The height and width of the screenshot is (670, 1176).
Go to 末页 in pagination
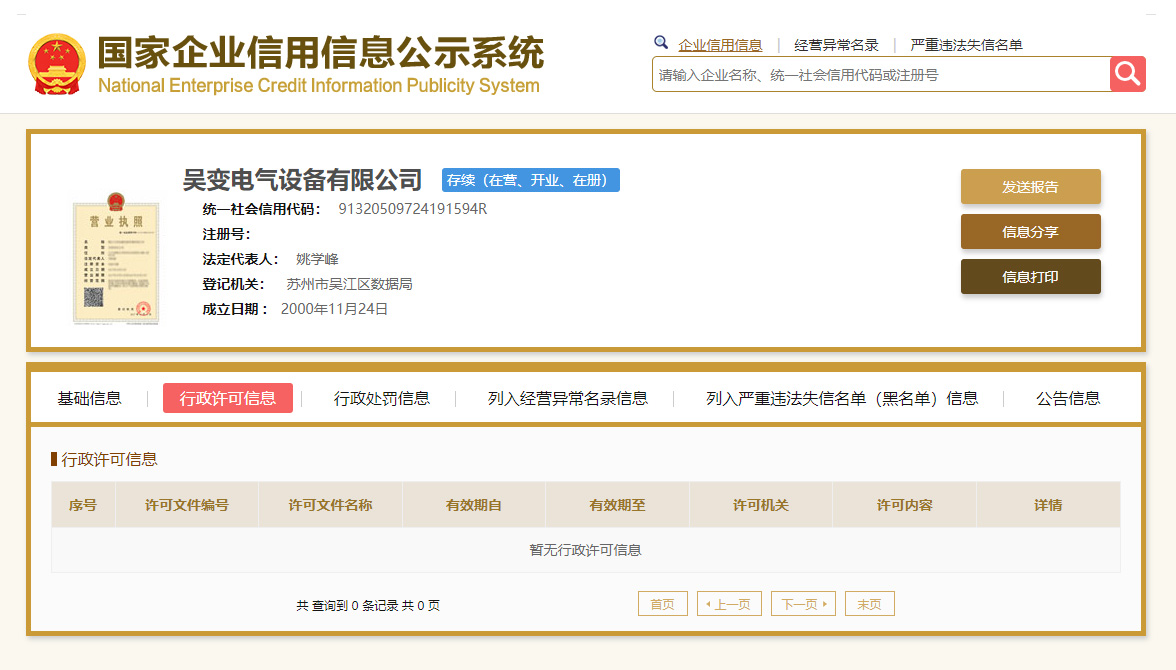[x=869, y=604]
